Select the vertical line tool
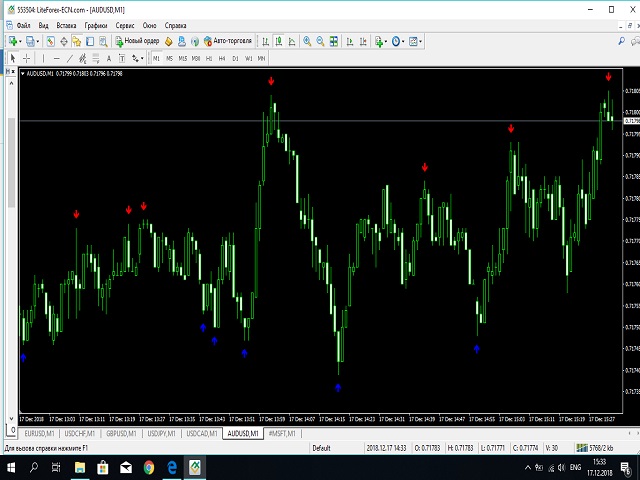 pyautogui.click(x=43, y=59)
